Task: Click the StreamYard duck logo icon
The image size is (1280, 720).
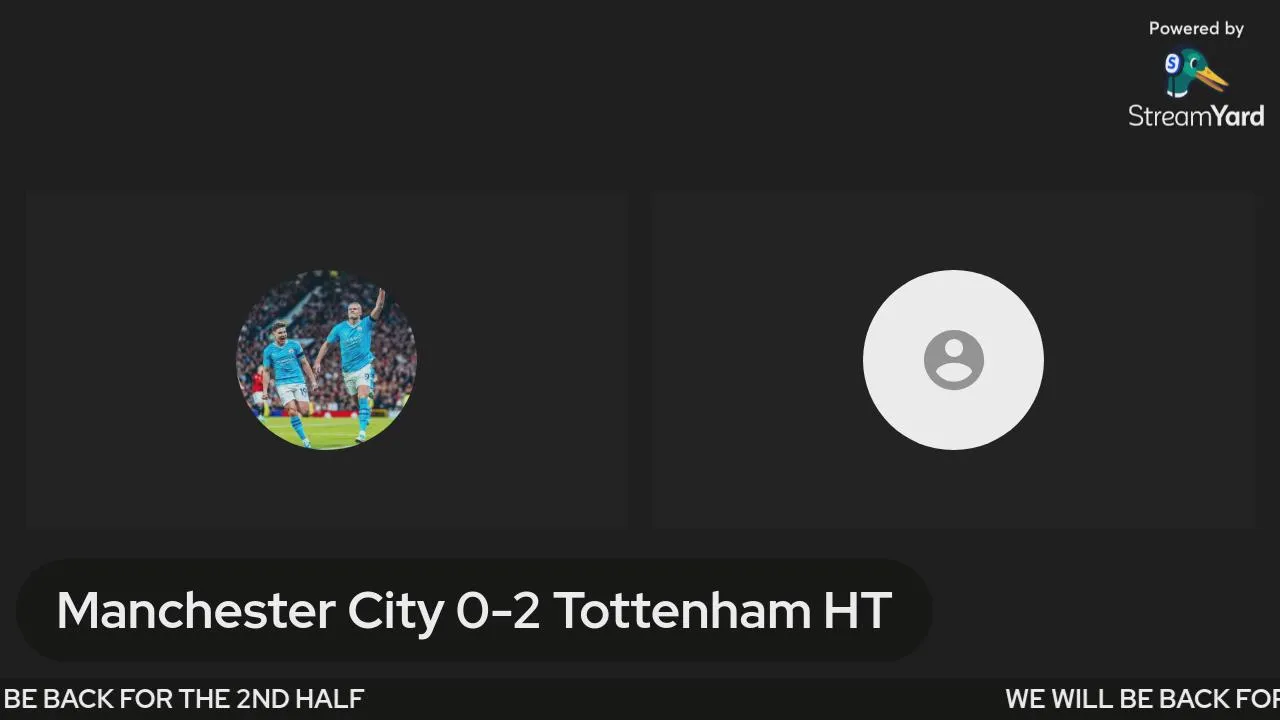Action: click(1196, 72)
